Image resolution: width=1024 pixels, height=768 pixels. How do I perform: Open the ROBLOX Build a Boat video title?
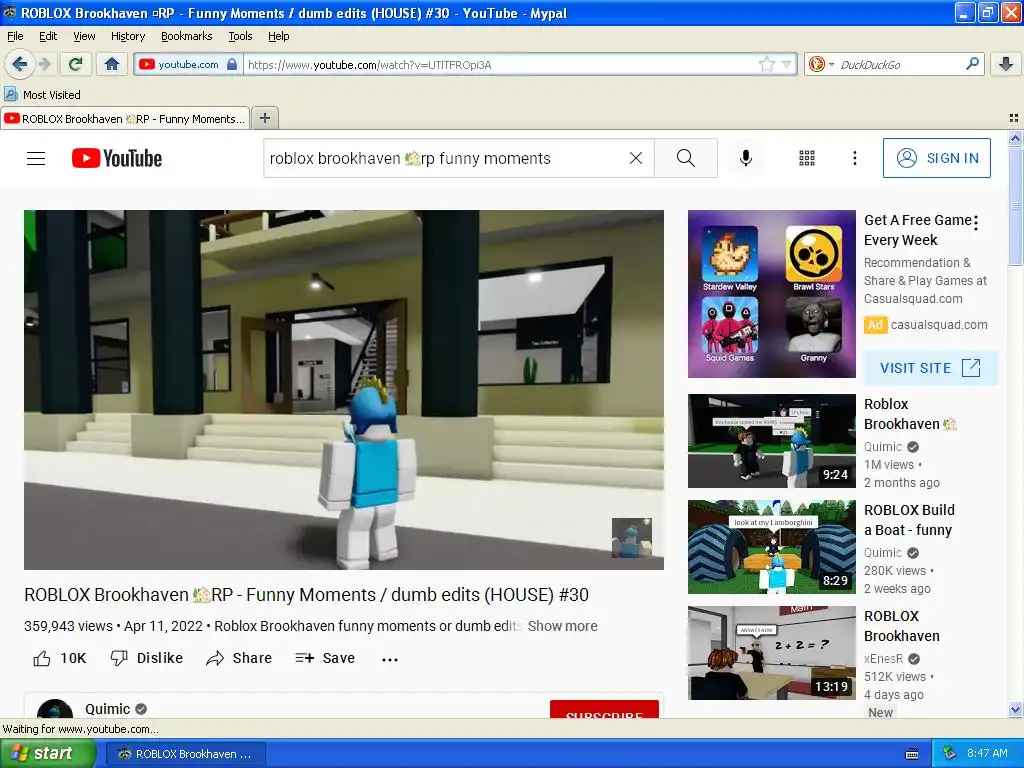click(909, 520)
